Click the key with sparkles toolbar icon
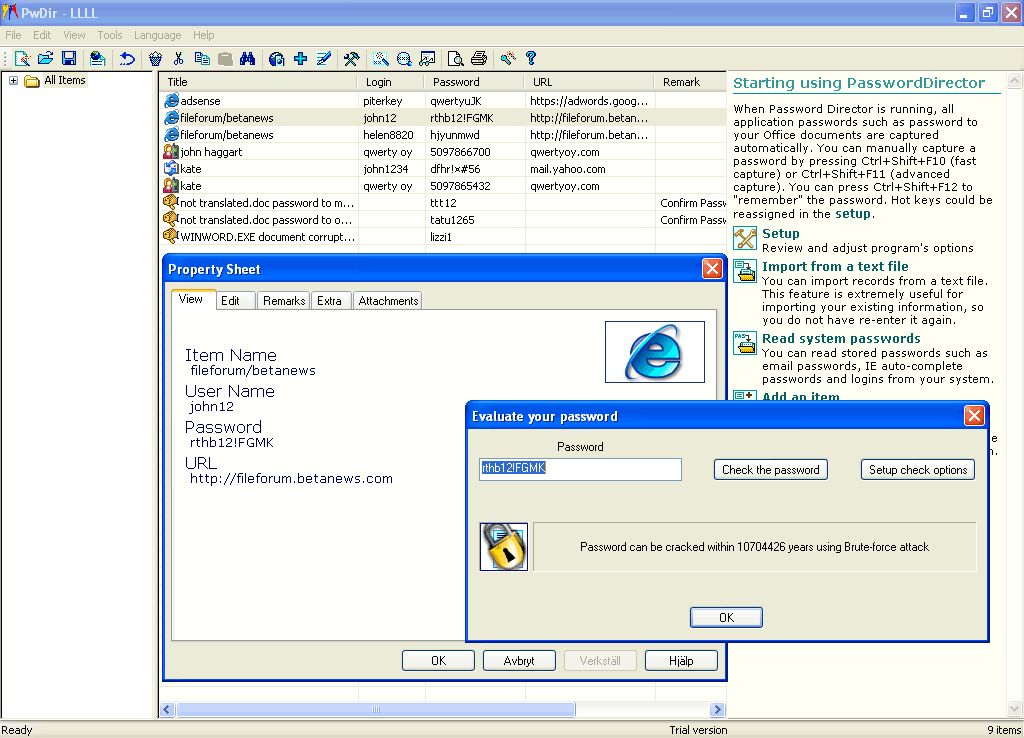The height and width of the screenshot is (738, 1024). (508, 59)
